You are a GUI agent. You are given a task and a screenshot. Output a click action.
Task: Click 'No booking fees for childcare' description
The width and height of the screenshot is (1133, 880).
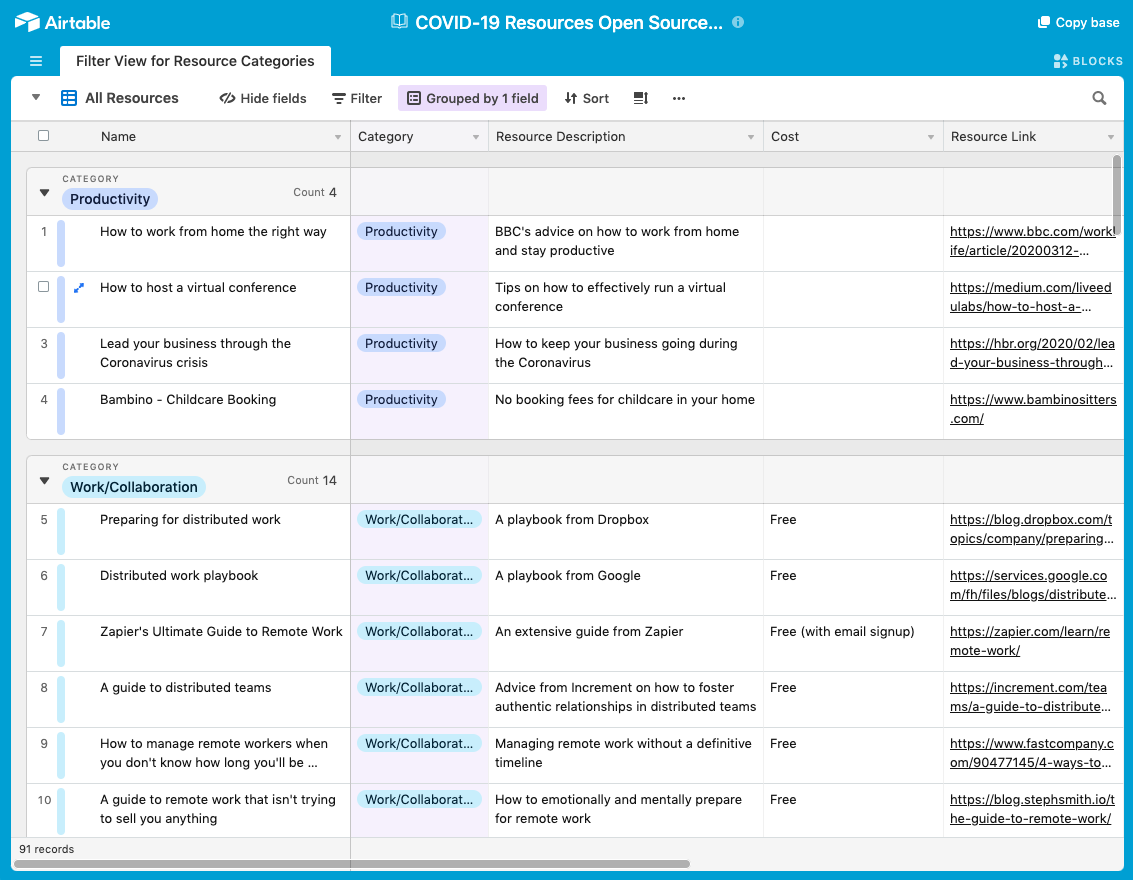point(624,400)
